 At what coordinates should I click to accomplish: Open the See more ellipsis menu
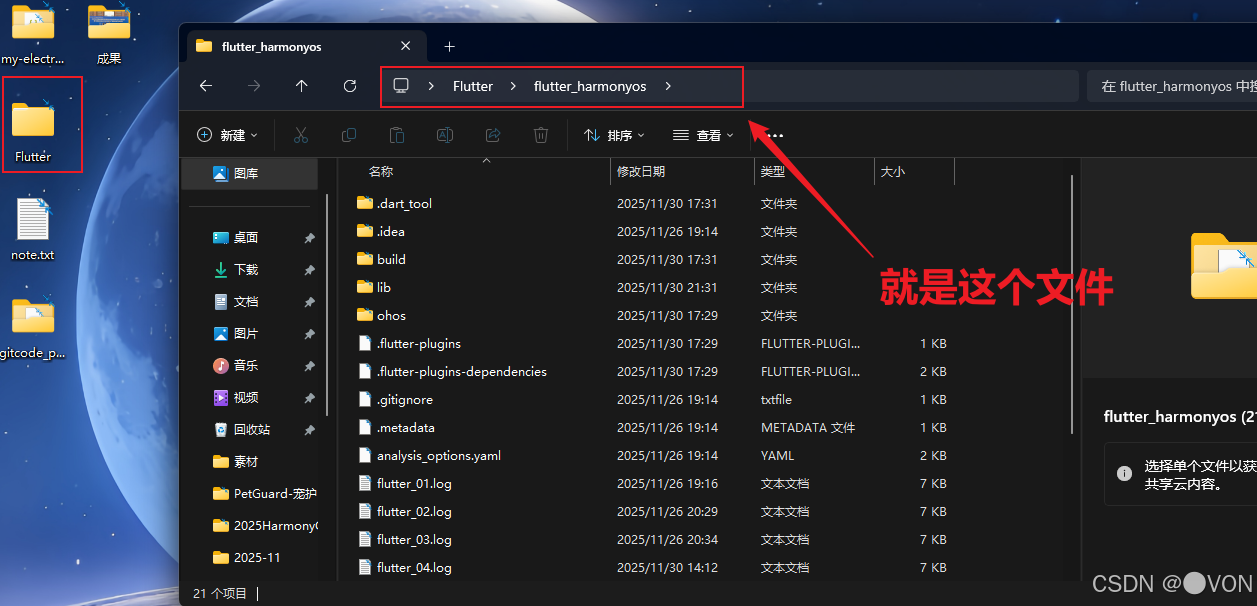coord(773,135)
